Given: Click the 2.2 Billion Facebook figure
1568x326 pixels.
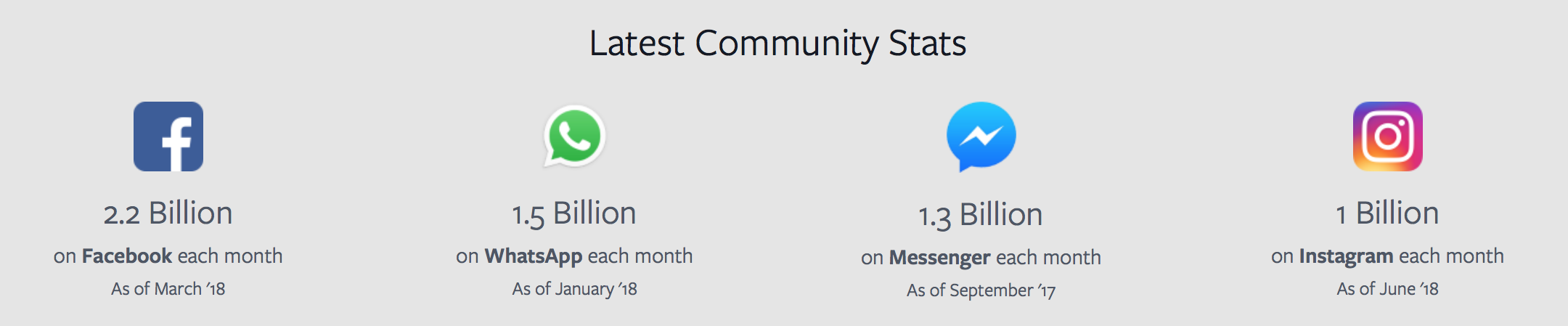Looking at the screenshot, I should click(x=168, y=213).
